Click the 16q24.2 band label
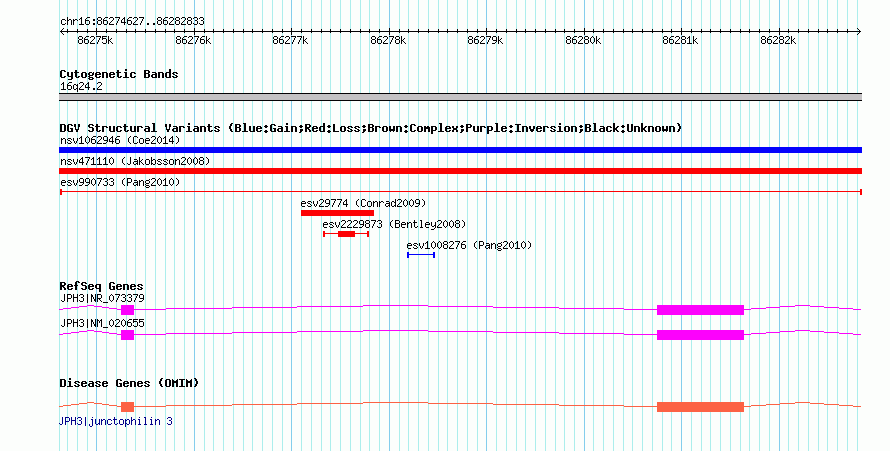The width and height of the screenshot is (890, 451). point(81,87)
